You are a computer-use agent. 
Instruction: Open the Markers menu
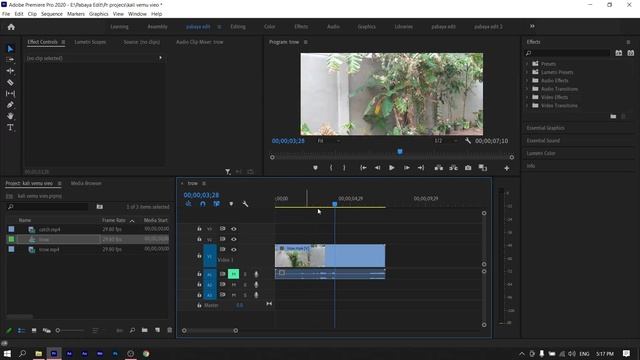(x=76, y=14)
